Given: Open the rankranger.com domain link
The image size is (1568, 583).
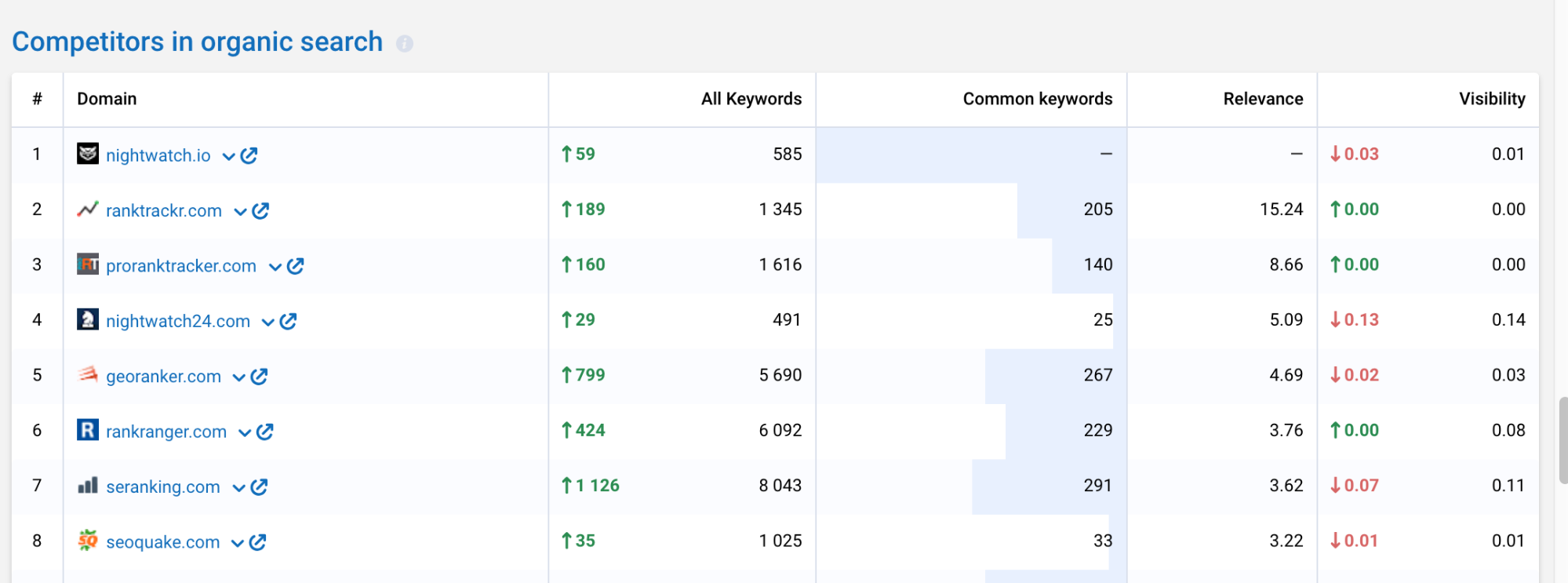Looking at the screenshot, I should click(x=166, y=432).
